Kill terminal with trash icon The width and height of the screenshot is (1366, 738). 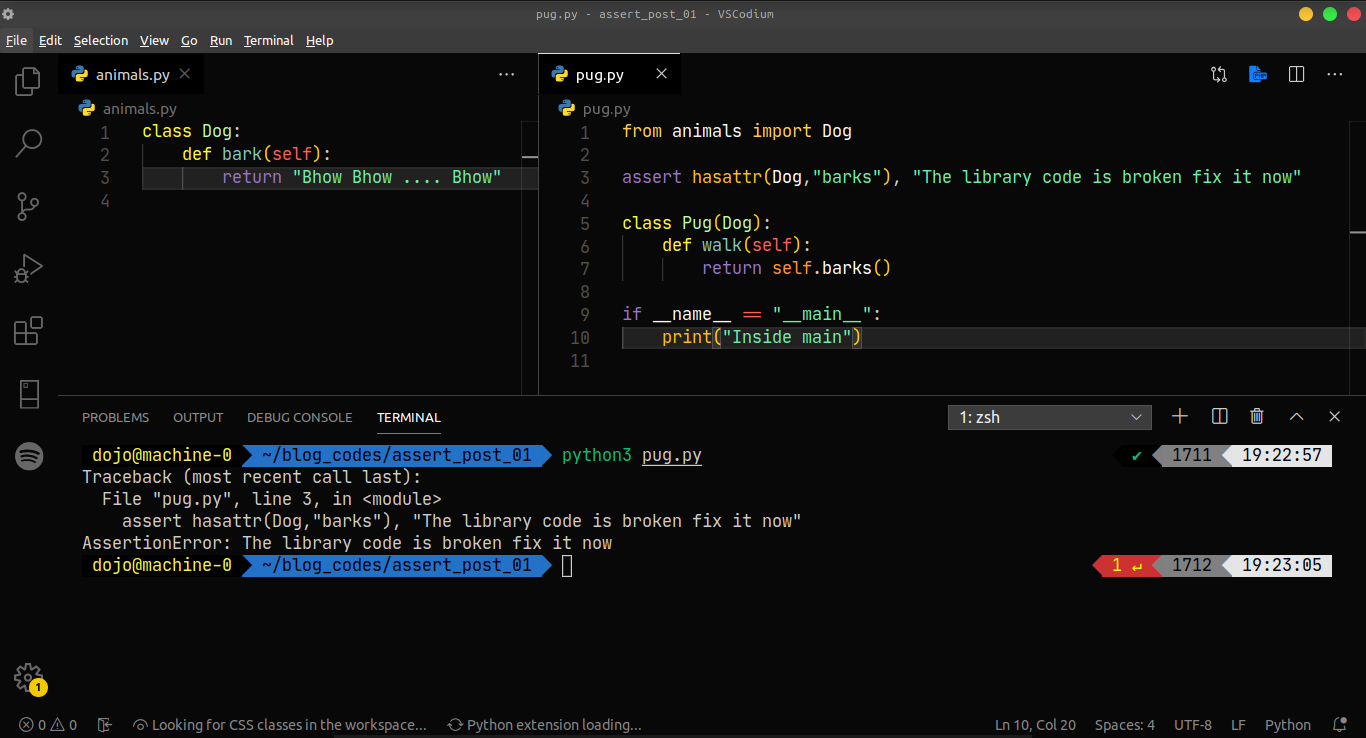[1257, 416]
